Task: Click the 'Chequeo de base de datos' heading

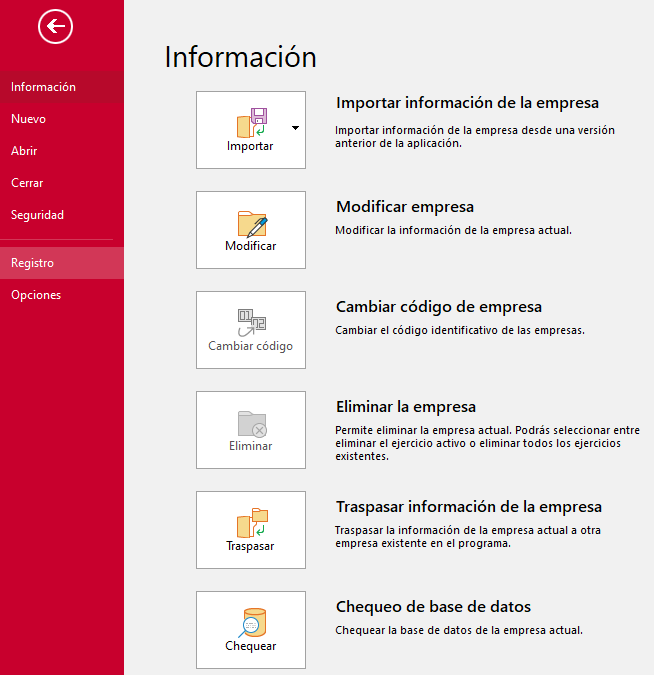Action: click(x=433, y=607)
